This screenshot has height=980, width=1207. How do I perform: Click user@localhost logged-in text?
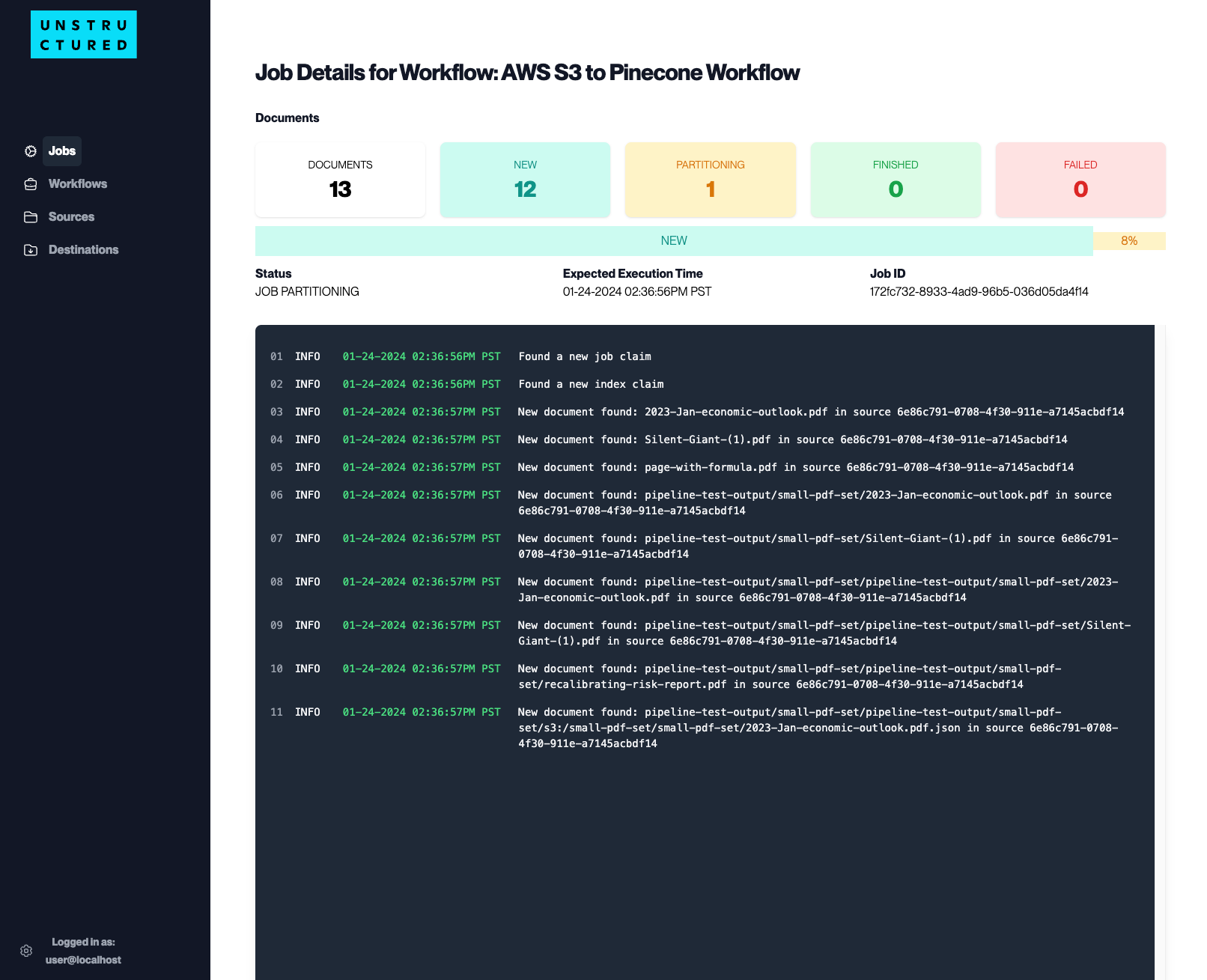click(x=83, y=960)
